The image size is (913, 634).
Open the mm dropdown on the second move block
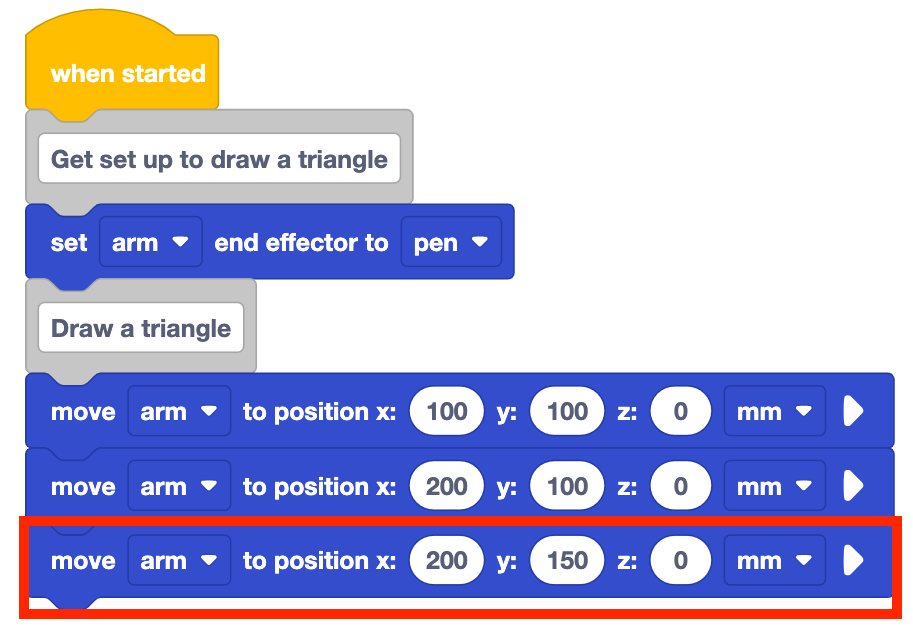click(x=774, y=487)
